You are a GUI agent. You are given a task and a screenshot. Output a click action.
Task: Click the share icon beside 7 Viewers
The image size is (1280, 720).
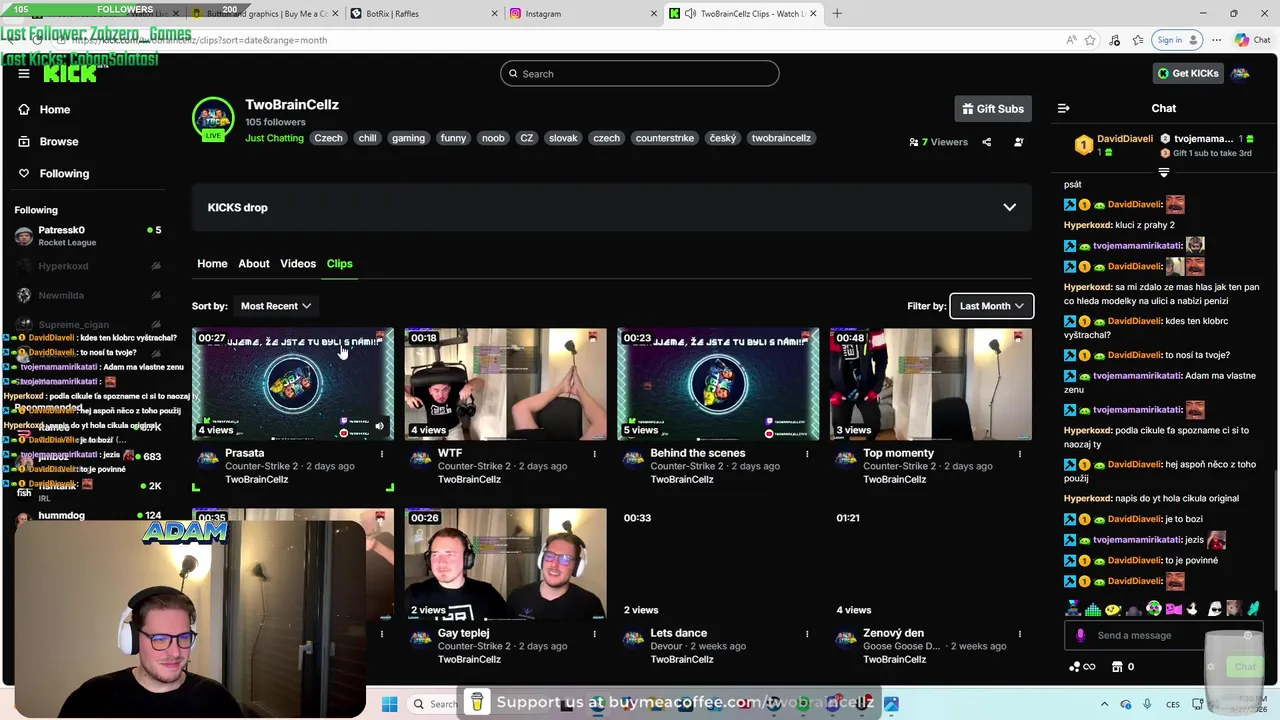[x=986, y=142]
